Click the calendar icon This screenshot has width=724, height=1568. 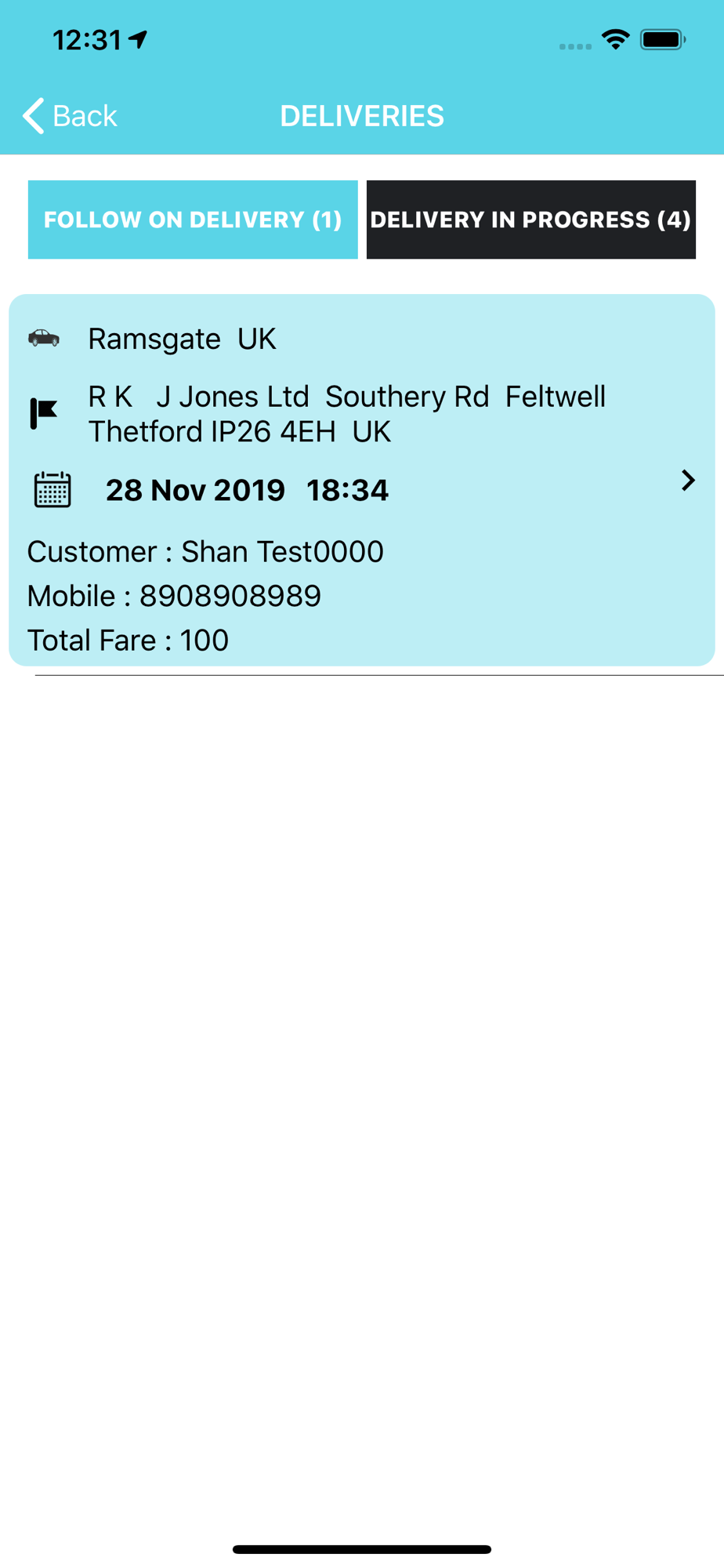coord(52,490)
